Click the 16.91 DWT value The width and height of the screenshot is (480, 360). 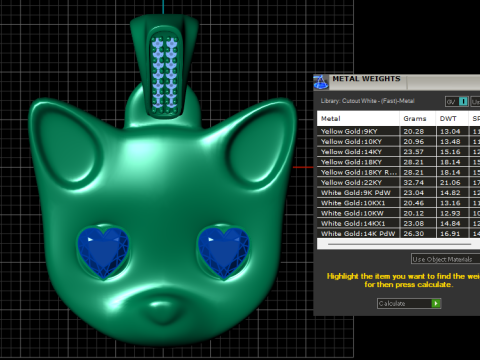tap(450, 234)
